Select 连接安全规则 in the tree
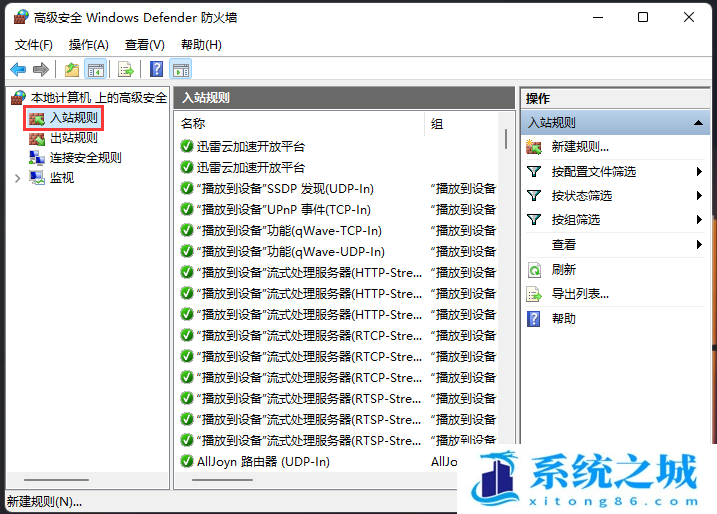 [86, 158]
